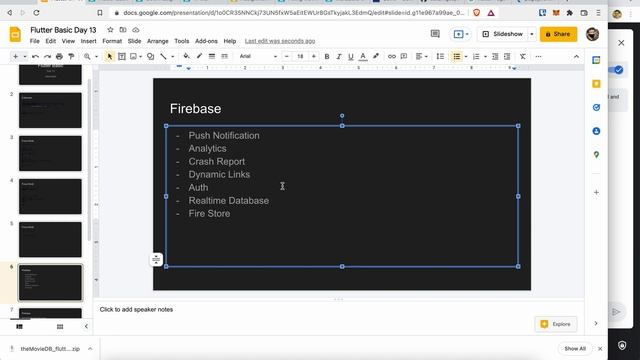Open the shape tool

point(151,56)
